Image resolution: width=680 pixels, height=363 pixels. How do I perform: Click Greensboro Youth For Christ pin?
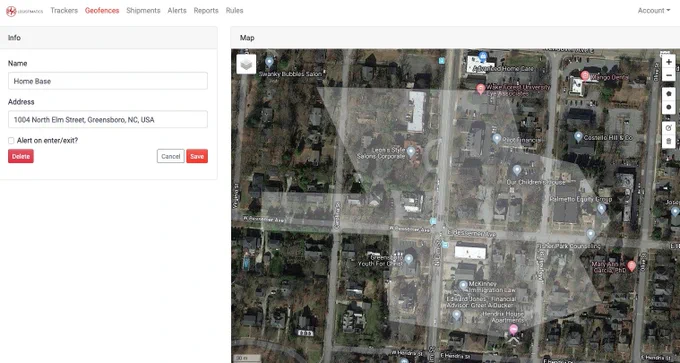coord(409,259)
